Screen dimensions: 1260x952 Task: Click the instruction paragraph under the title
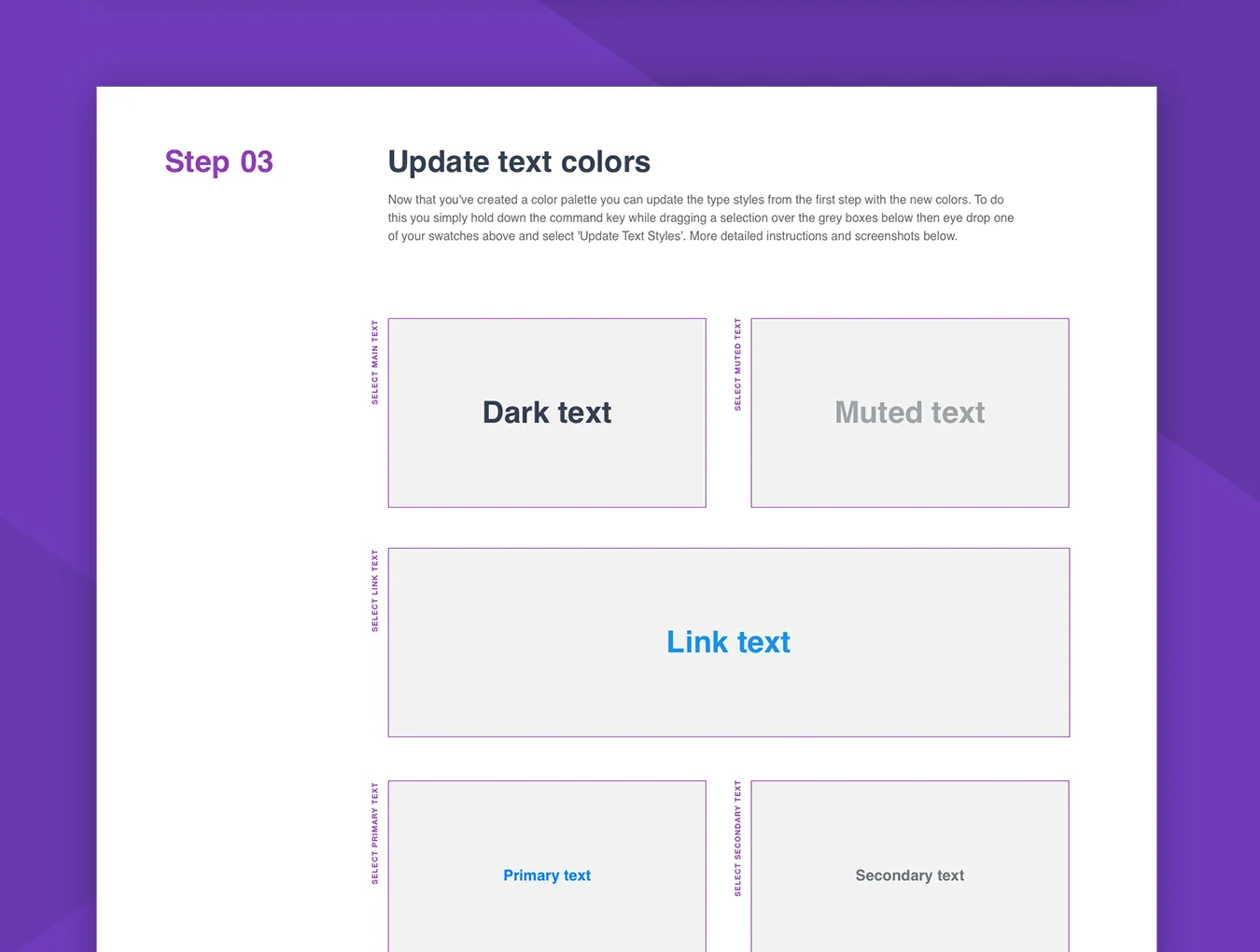click(x=701, y=217)
